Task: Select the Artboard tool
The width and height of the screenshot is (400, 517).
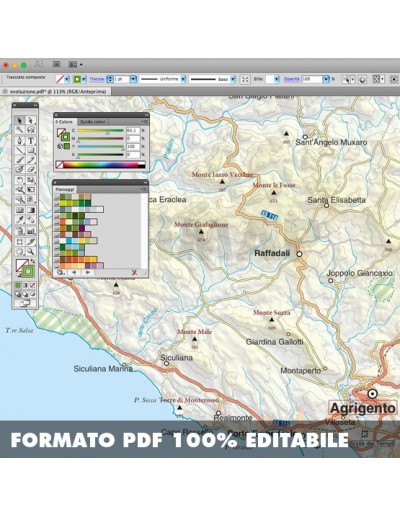Action: 20,241
